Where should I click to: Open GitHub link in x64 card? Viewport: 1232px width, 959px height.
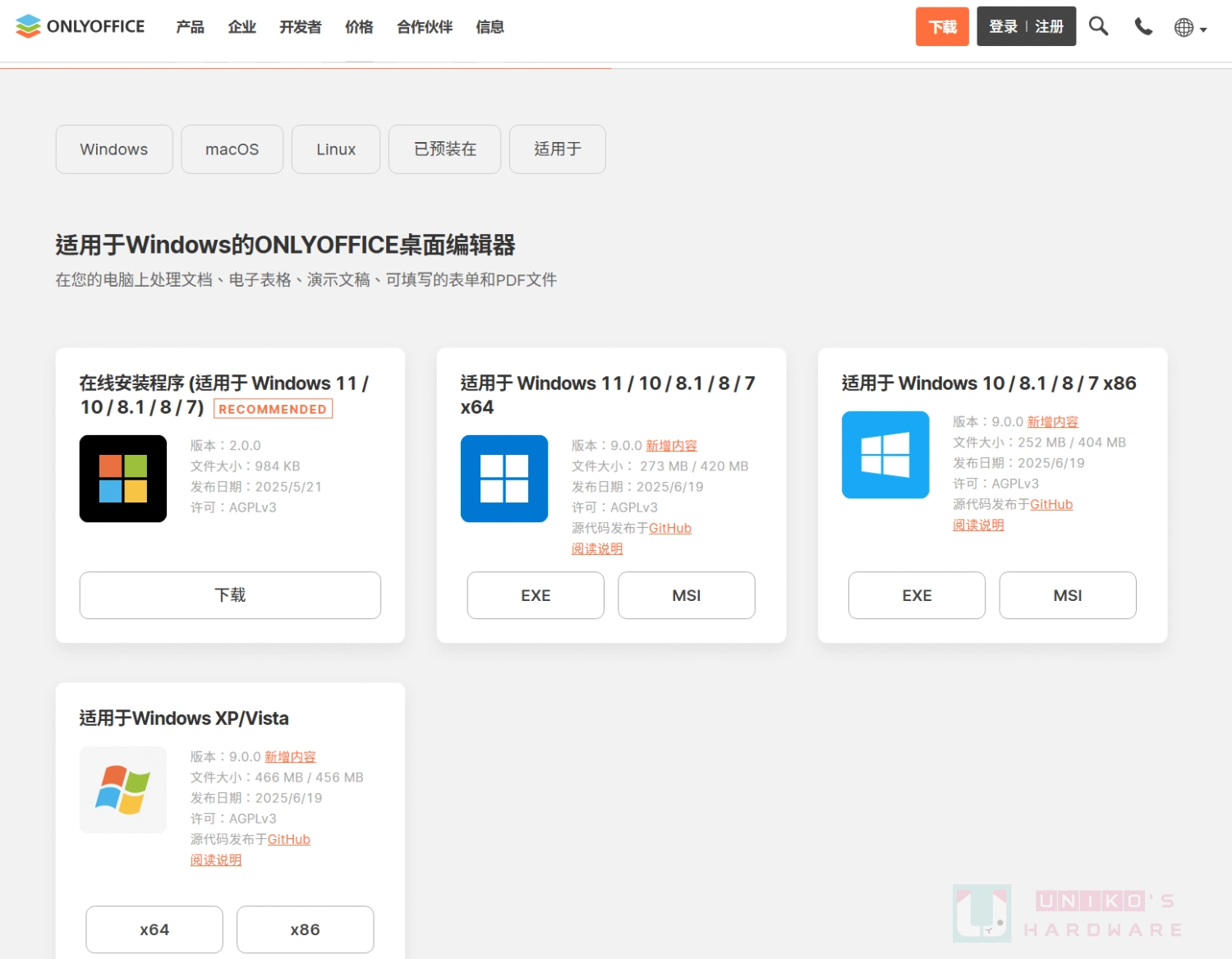tap(670, 528)
